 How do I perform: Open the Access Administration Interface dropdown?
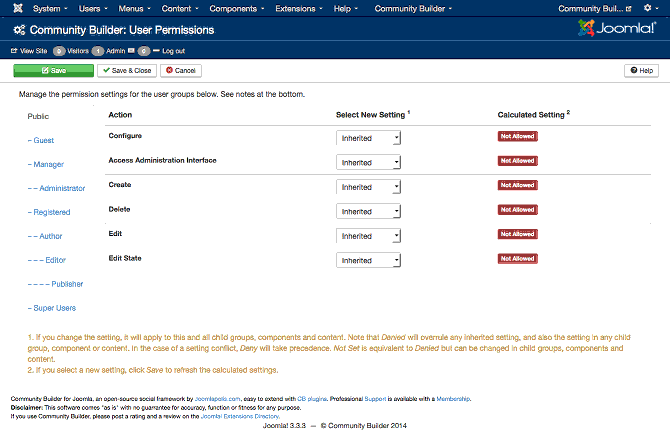tap(368, 162)
